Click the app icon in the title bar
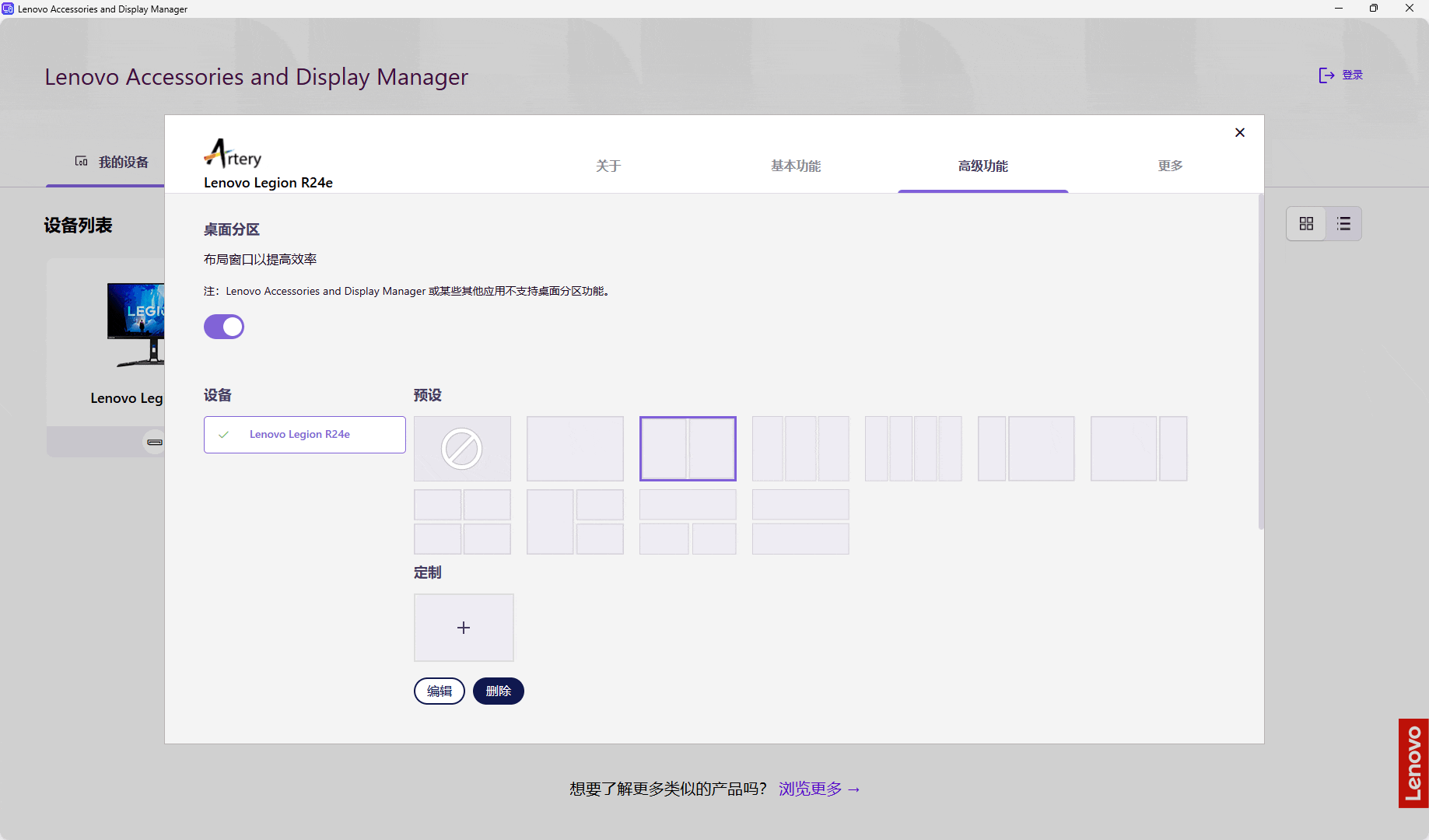The width and height of the screenshot is (1429, 840). (x=8, y=9)
